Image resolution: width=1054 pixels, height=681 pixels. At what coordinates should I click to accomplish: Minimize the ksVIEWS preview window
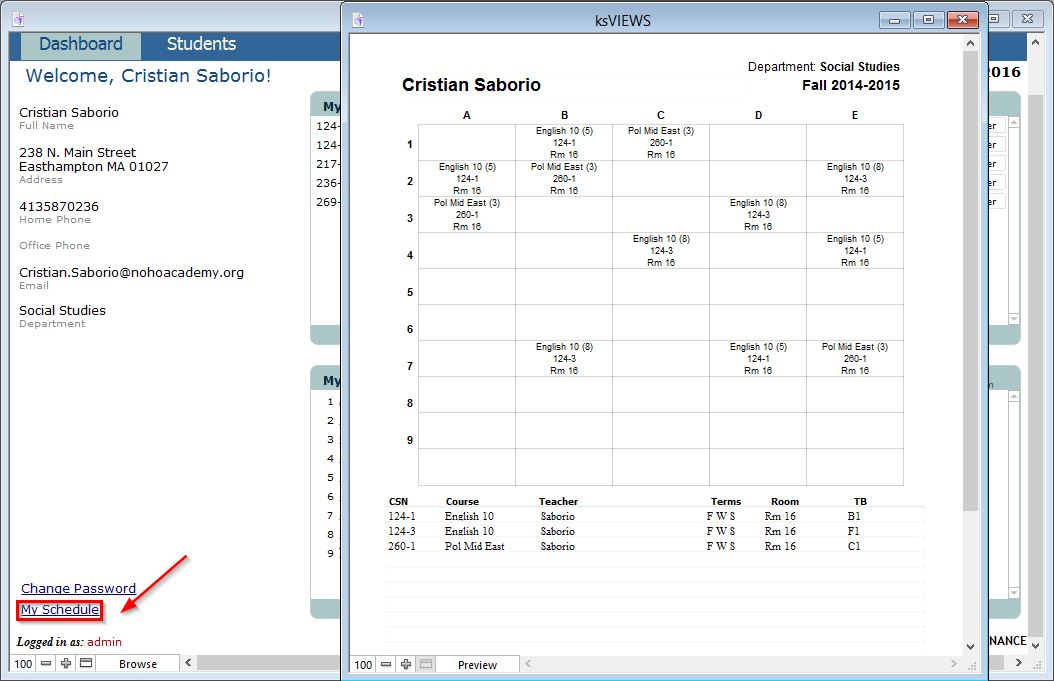coord(896,19)
